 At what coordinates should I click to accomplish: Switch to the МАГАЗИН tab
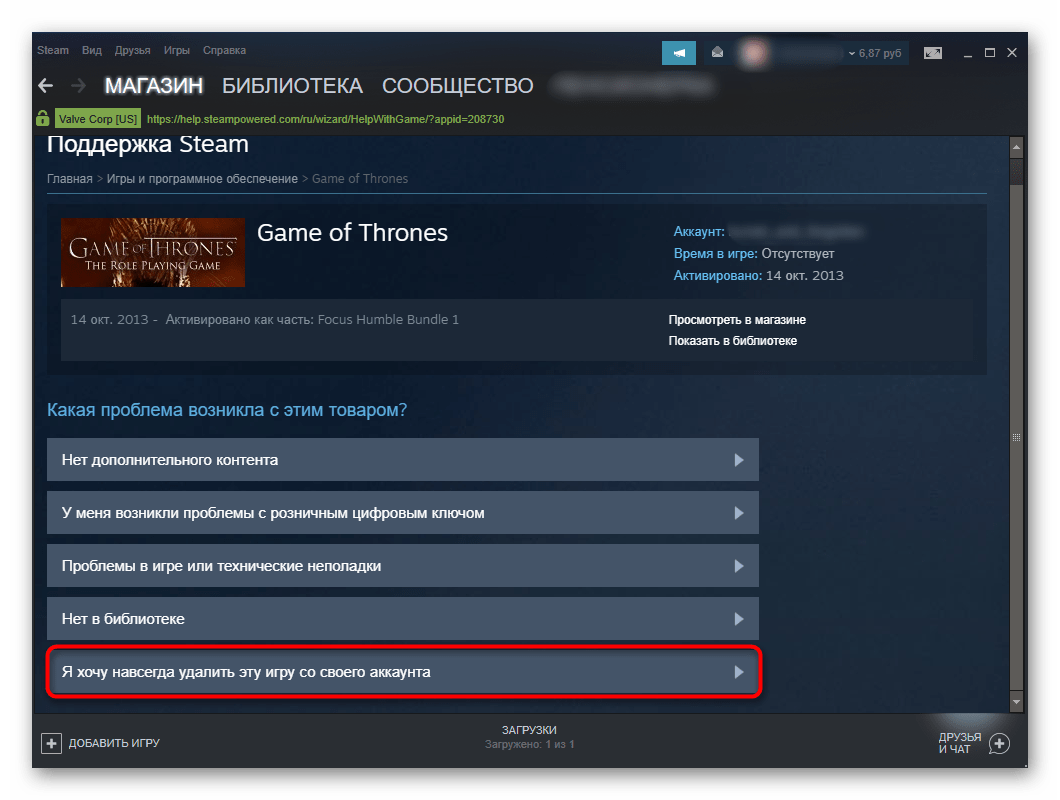point(153,86)
